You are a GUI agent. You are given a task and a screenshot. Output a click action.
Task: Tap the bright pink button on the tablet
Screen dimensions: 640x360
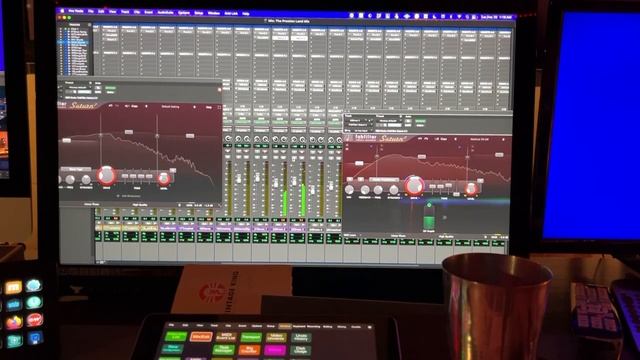click(x=275, y=350)
